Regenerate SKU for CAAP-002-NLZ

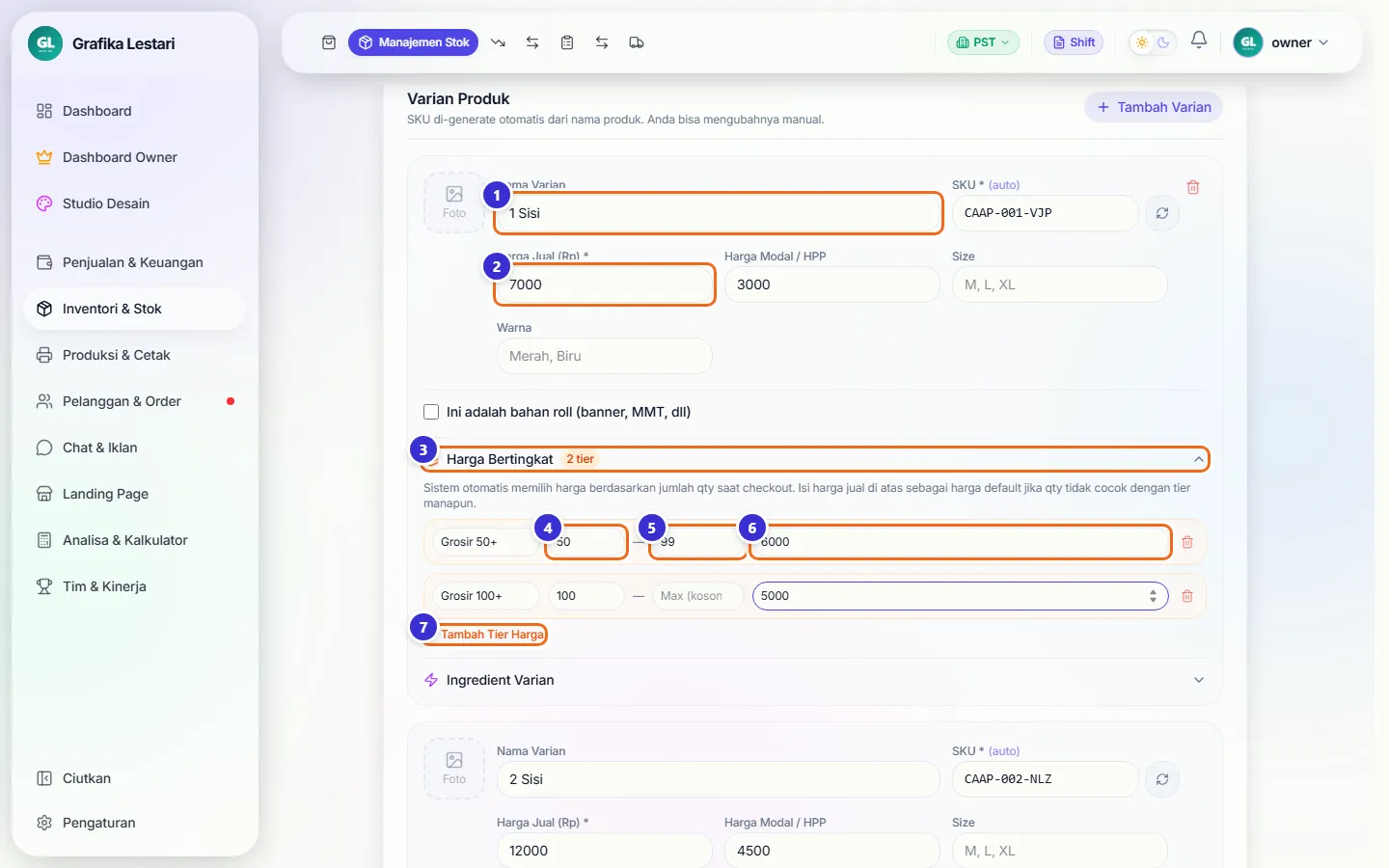1162,779
